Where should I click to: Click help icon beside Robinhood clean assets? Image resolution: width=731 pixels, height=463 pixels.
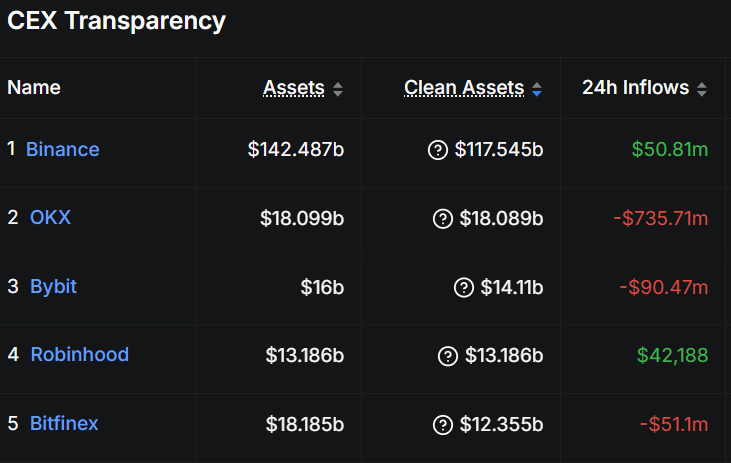click(448, 356)
